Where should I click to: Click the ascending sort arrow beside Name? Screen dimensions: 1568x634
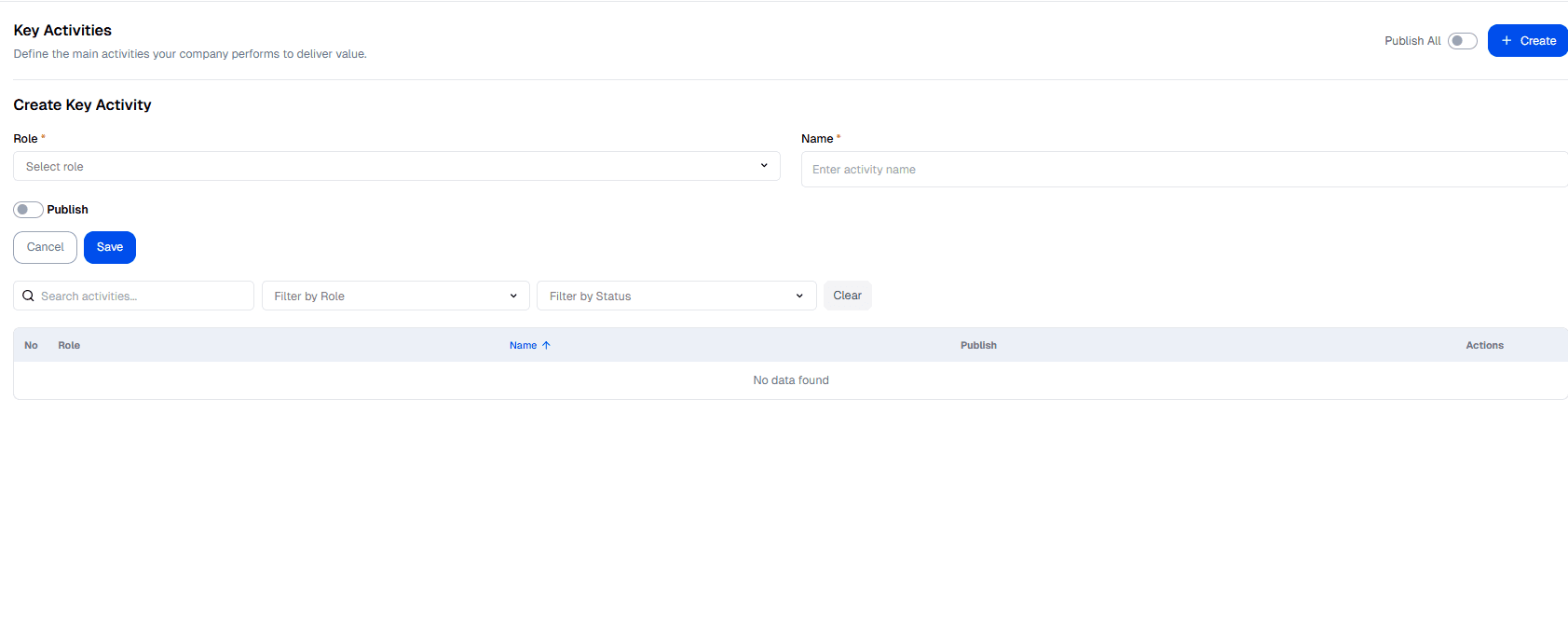547,345
